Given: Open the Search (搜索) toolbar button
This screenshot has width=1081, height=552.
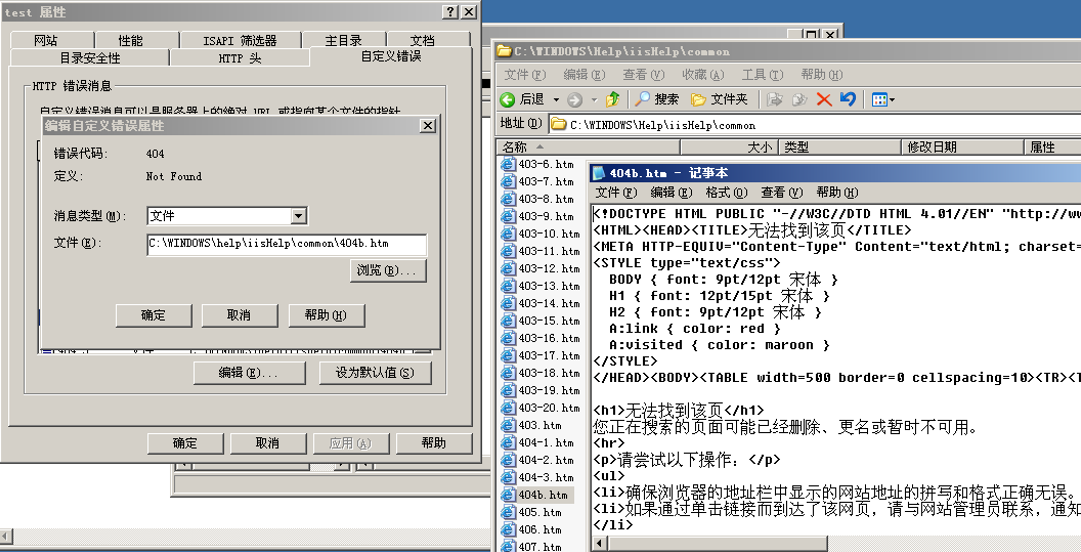Looking at the screenshot, I should pyautogui.click(x=657, y=100).
